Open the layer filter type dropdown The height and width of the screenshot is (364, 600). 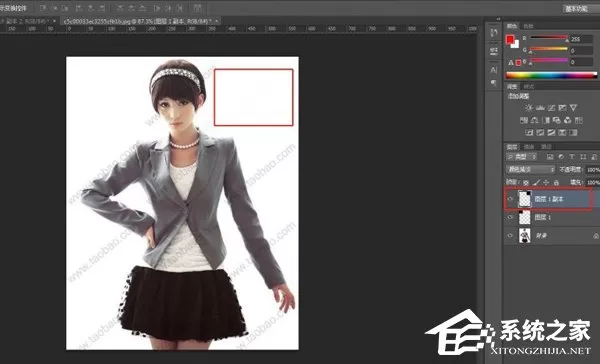(521, 157)
